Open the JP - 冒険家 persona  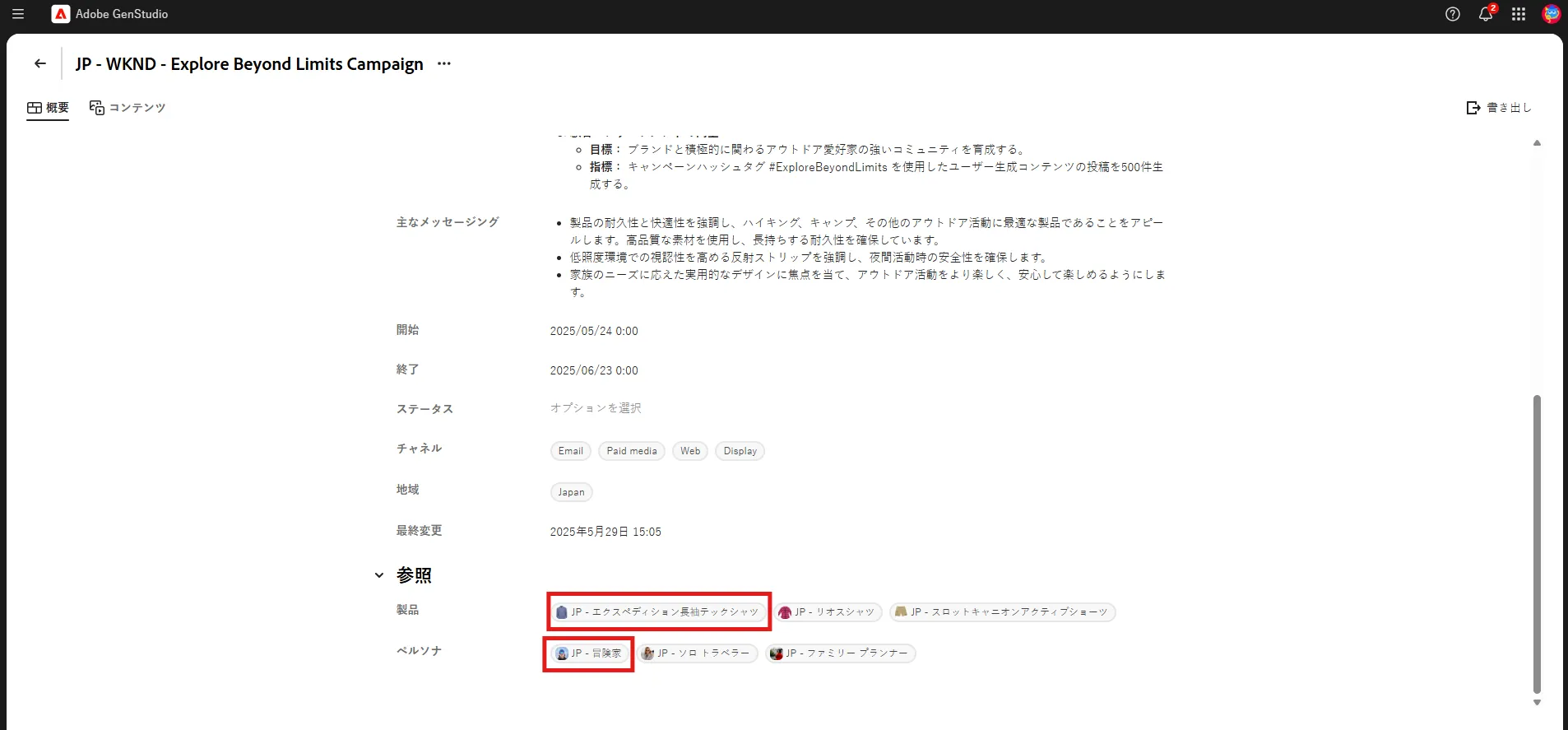pos(589,653)
